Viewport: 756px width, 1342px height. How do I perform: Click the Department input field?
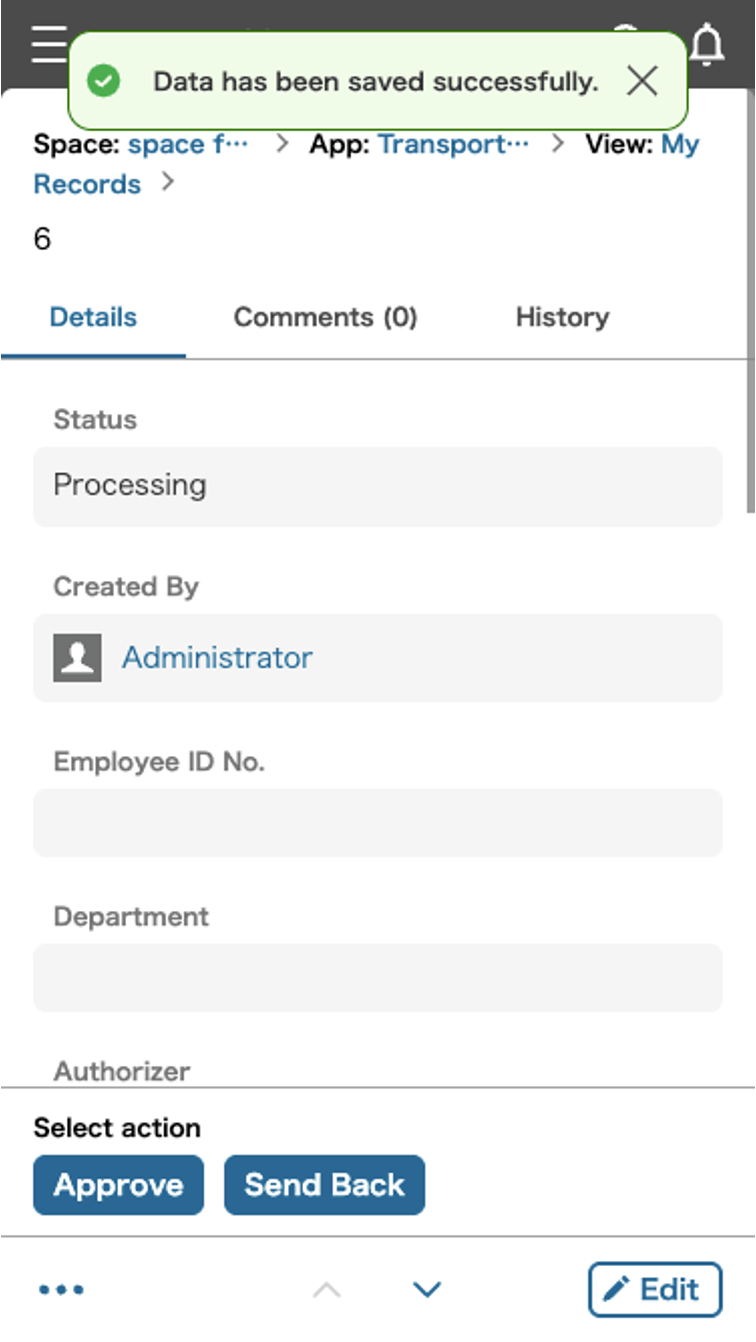pos(378,977)
